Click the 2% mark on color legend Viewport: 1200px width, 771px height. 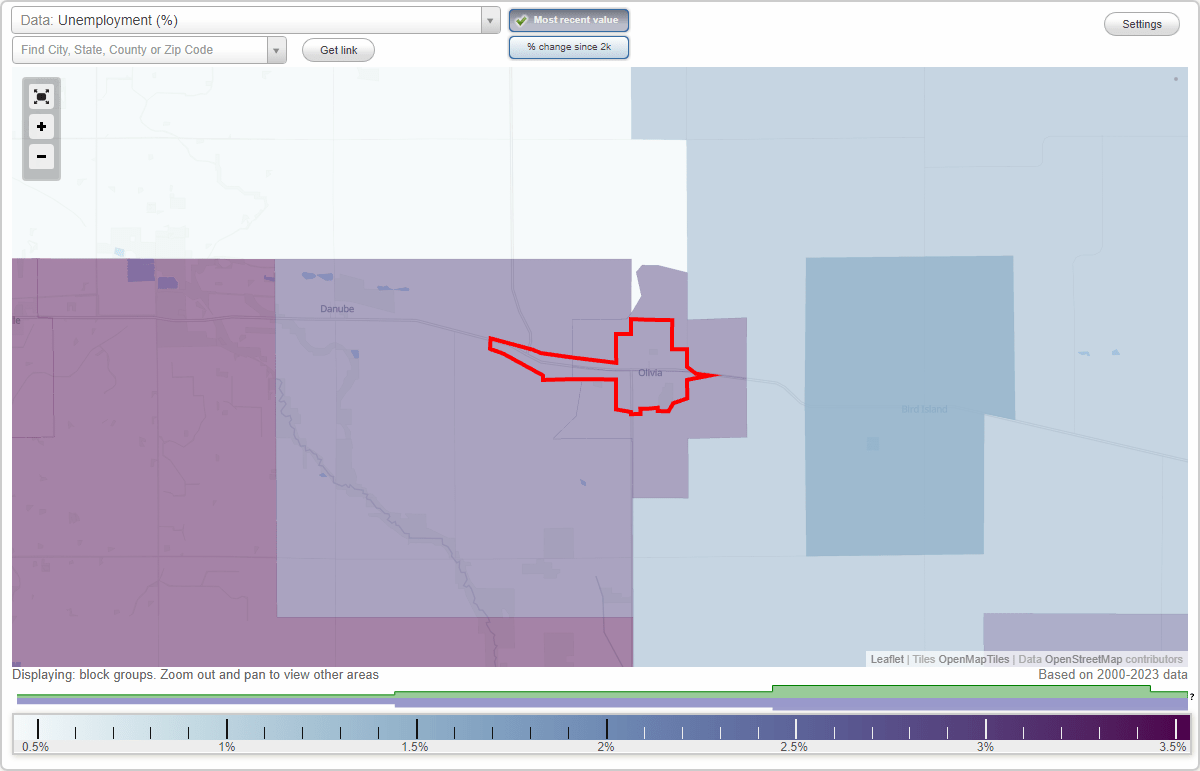click(606, 746)
